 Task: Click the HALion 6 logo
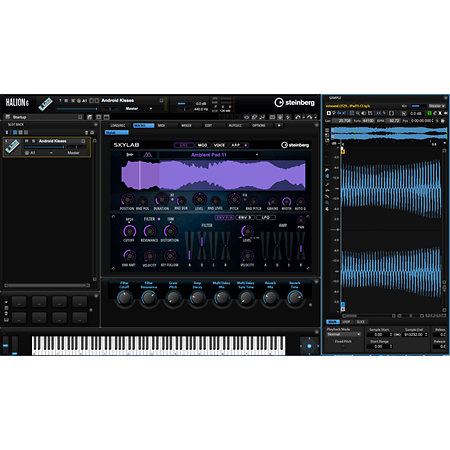pyautogui.click(x=17, y=102)
